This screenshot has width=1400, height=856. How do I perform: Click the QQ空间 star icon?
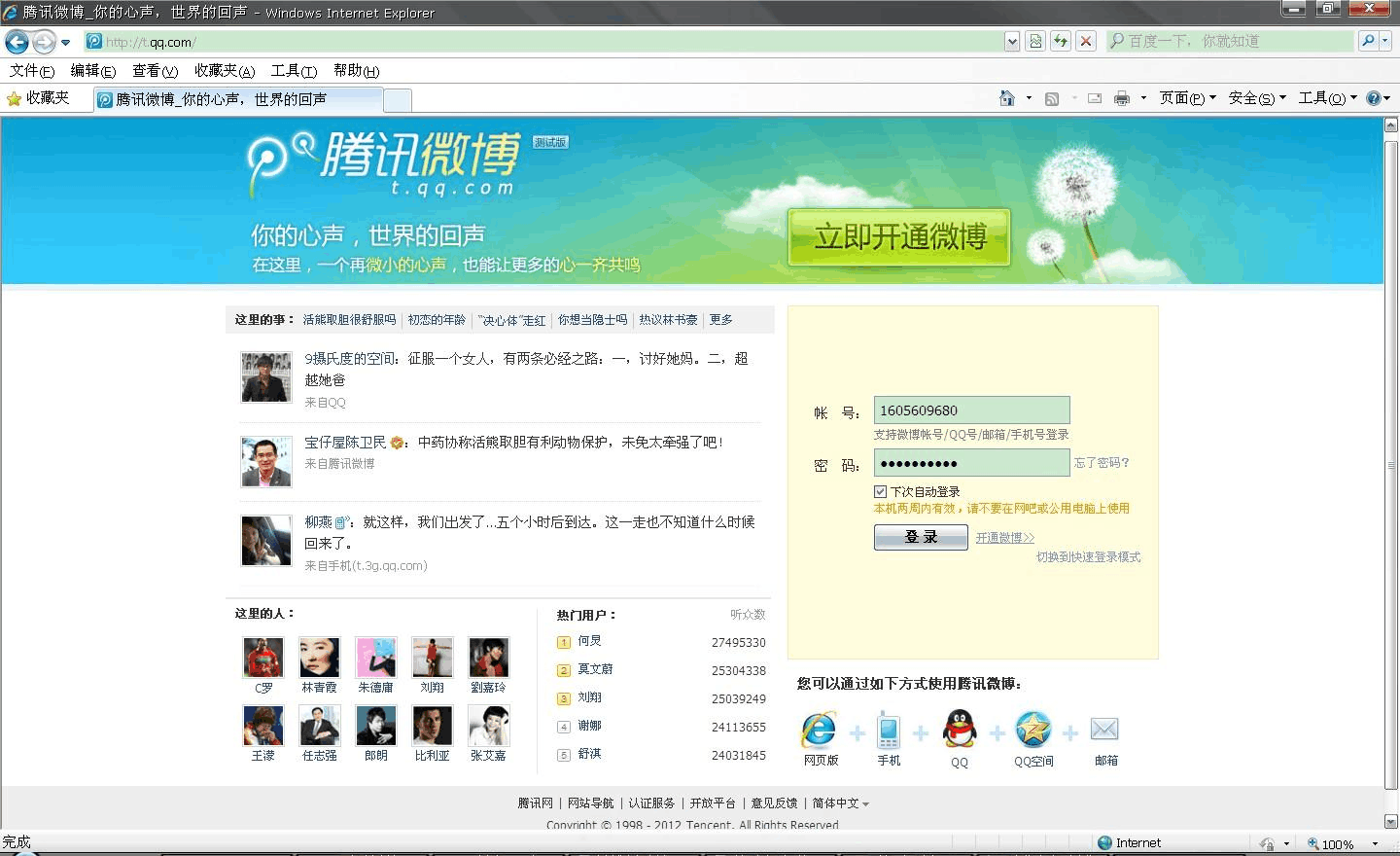1033,730
